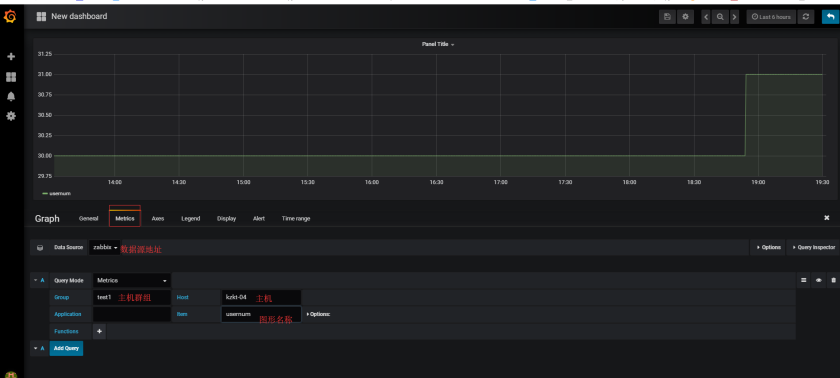Click the Application input field
This screenshot has width=840, height=378.
(x=132, y=314)
